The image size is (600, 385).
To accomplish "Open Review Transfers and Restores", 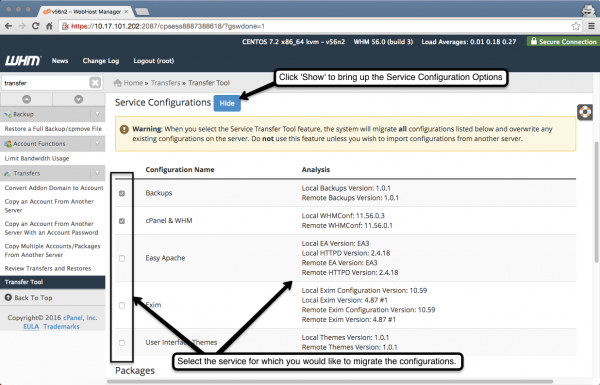I will click(x=48, y=268).
